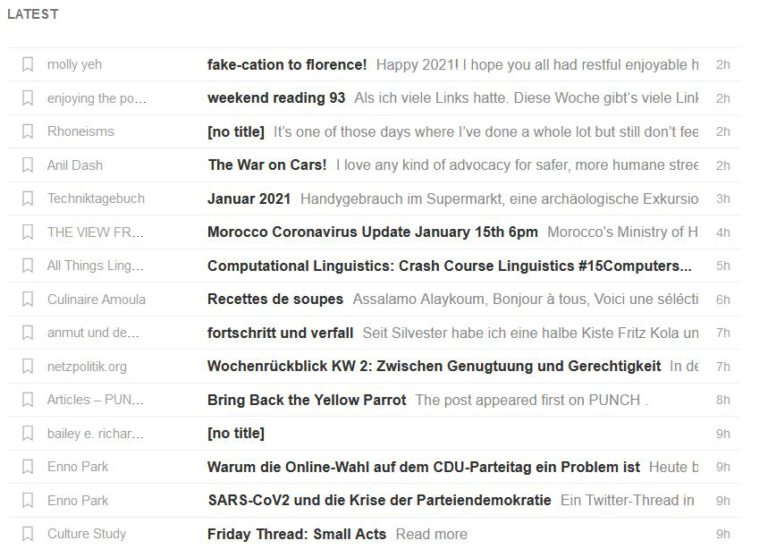
Task: Mark the SARS-CoV2 Enno Park article saved
Action: click(x=28, y=500)
